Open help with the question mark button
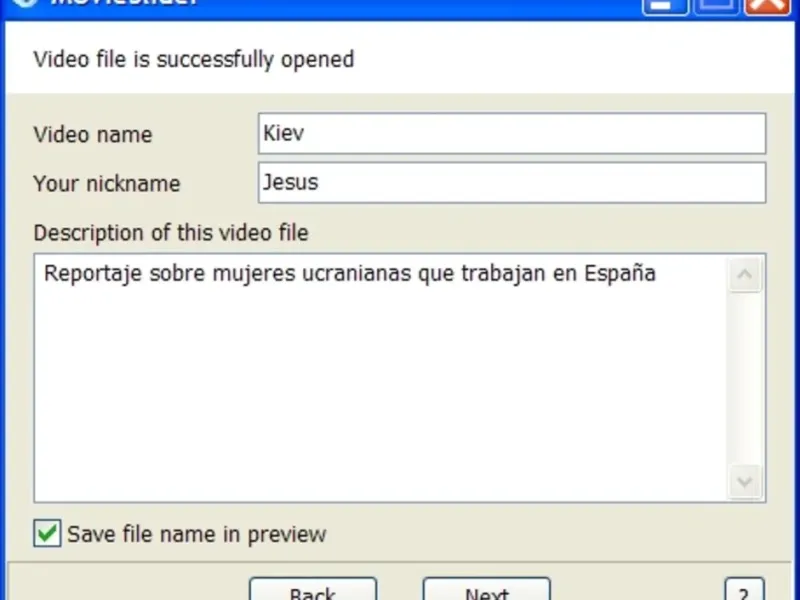 [744, 589]
